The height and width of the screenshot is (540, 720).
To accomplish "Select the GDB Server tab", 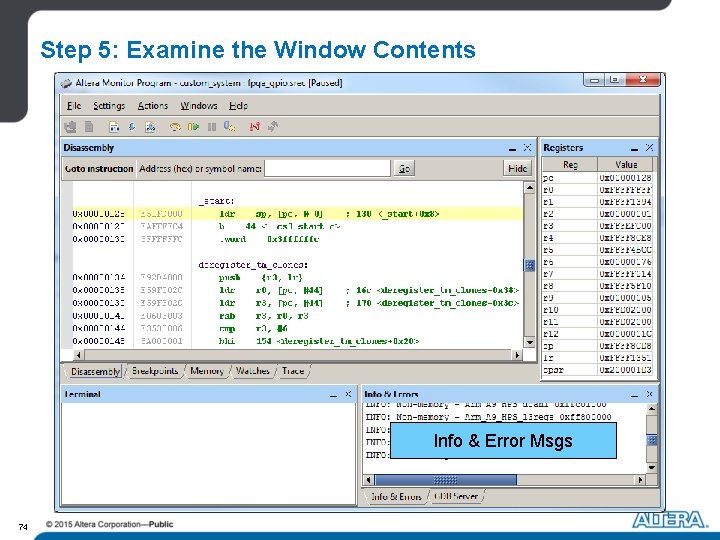I will click(x=456, y=496).
